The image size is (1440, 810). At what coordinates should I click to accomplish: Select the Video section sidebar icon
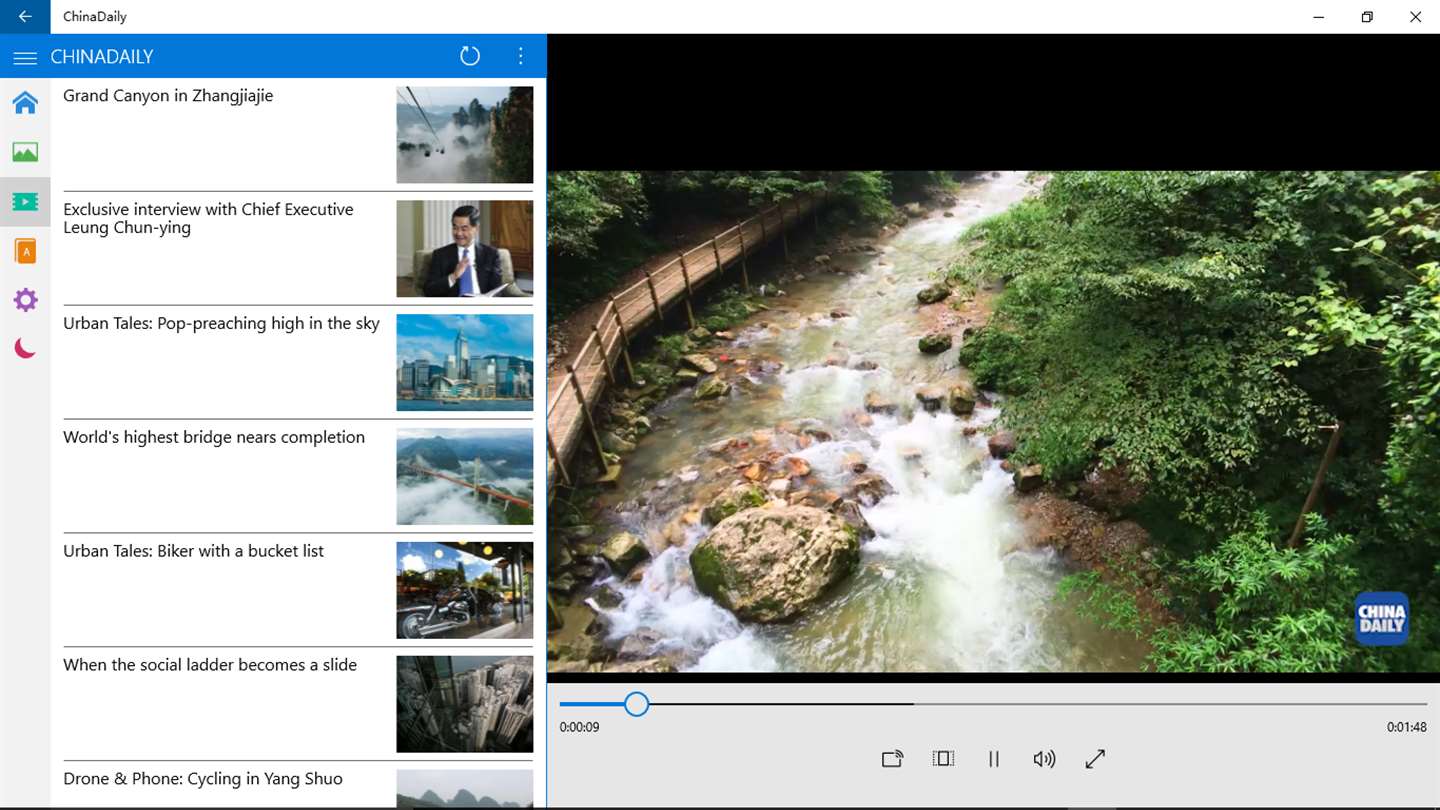coord(25,202)
